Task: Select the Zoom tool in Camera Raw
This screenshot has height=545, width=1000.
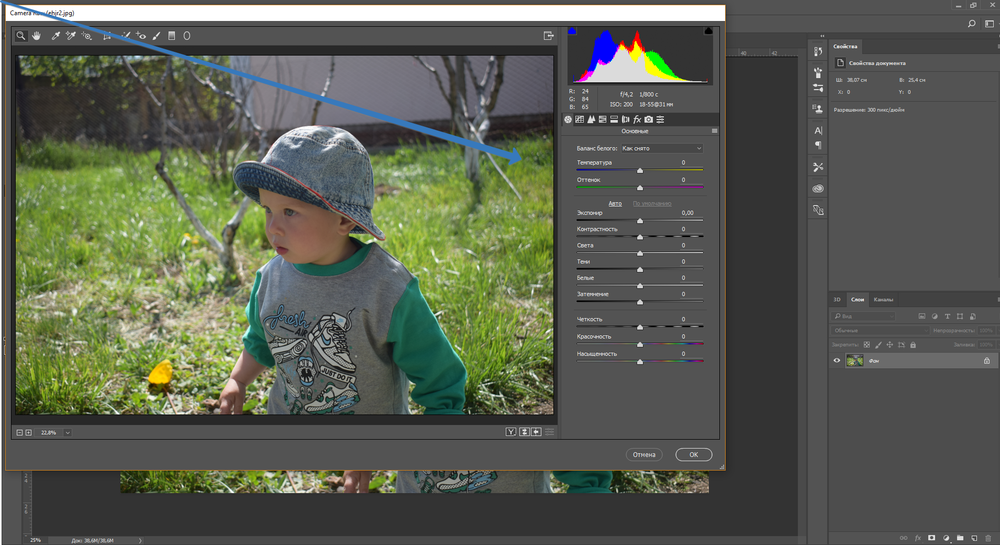Action: [21, 35]
